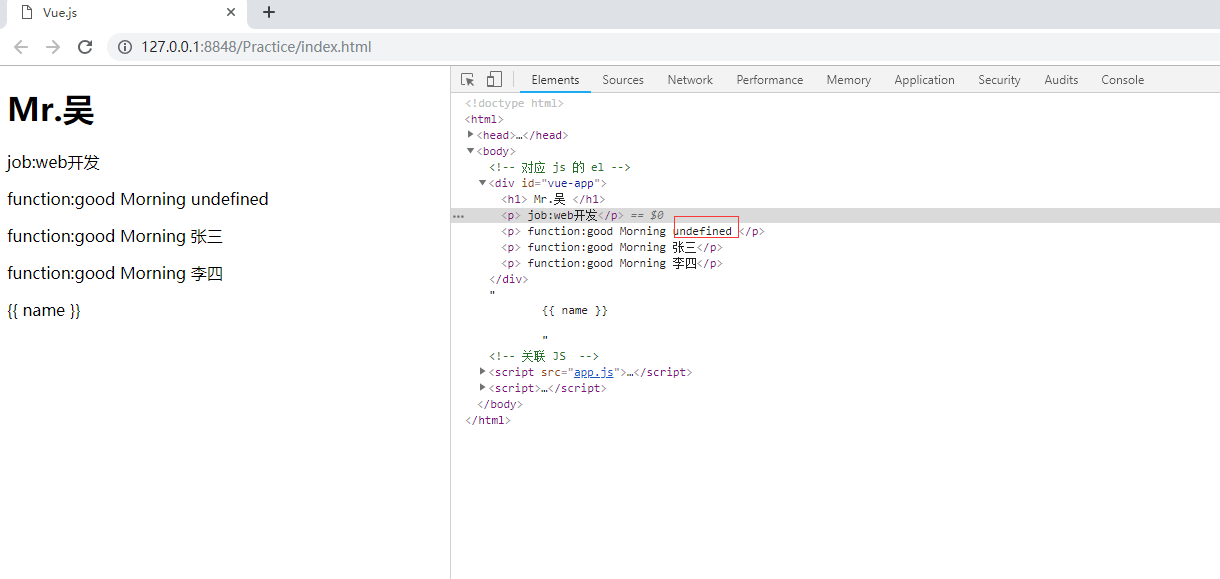Select the p job:web开发 DOM row
Image resolution: width=1220 pixels, height=579 pixels.
[x=835, y=215]
